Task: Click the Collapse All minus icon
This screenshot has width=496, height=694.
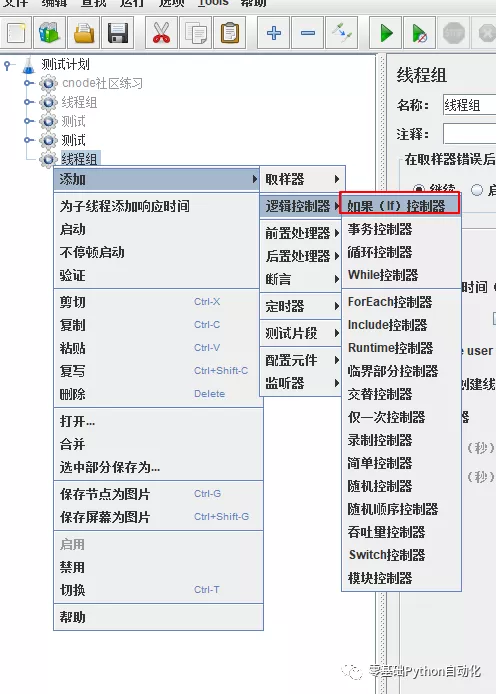Action: [308, 33]
